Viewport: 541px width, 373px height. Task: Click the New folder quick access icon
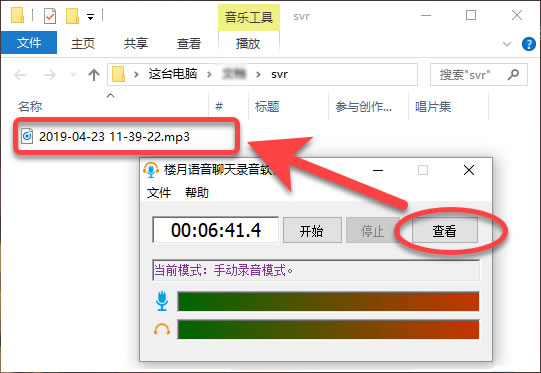tap(72, 16)
